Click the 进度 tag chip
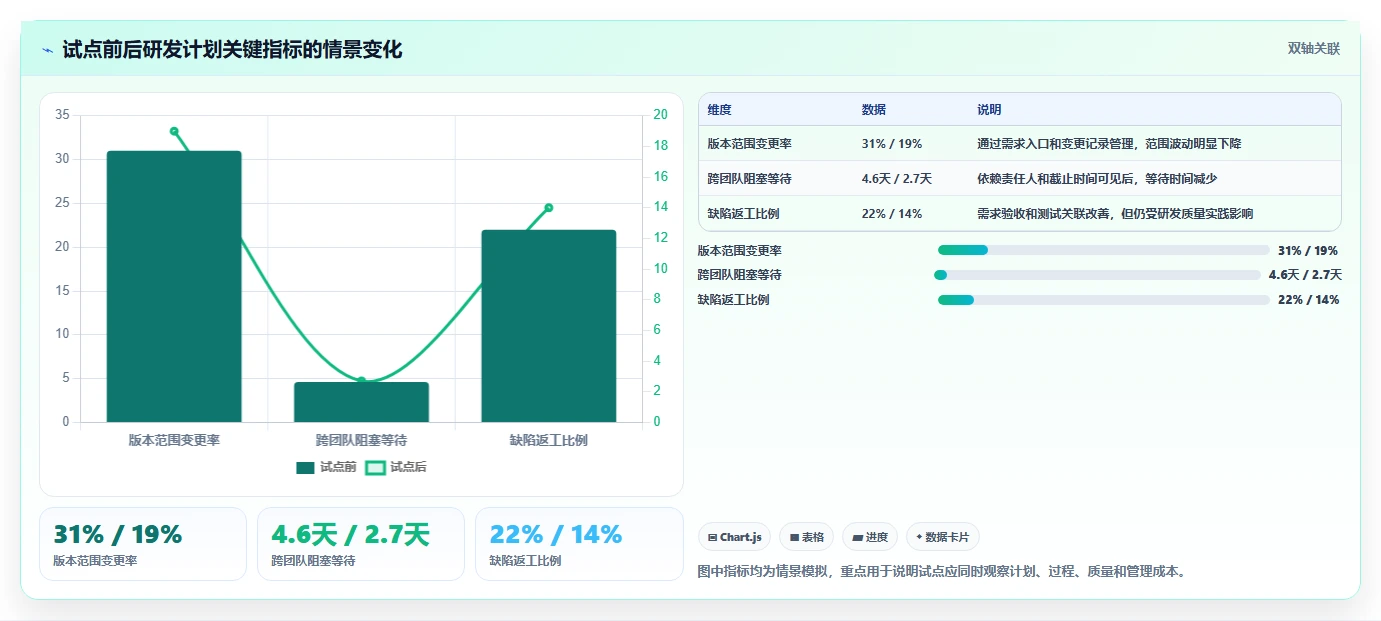 [x=870, y=537]
